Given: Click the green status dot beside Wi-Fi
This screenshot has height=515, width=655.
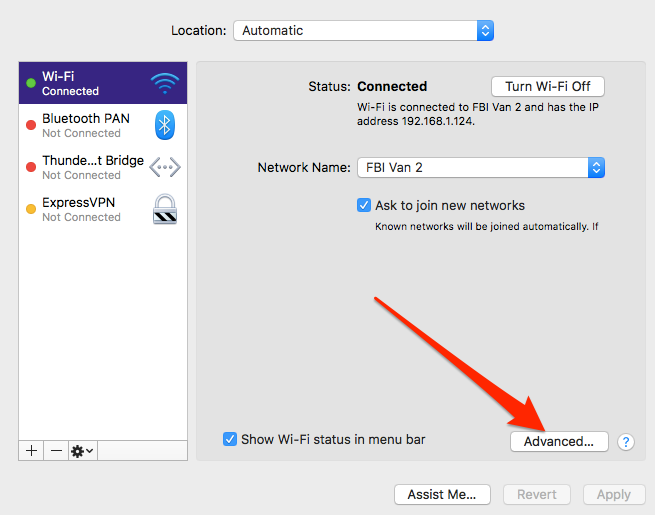Looking at the screenshot, I should tap(31, 83).
